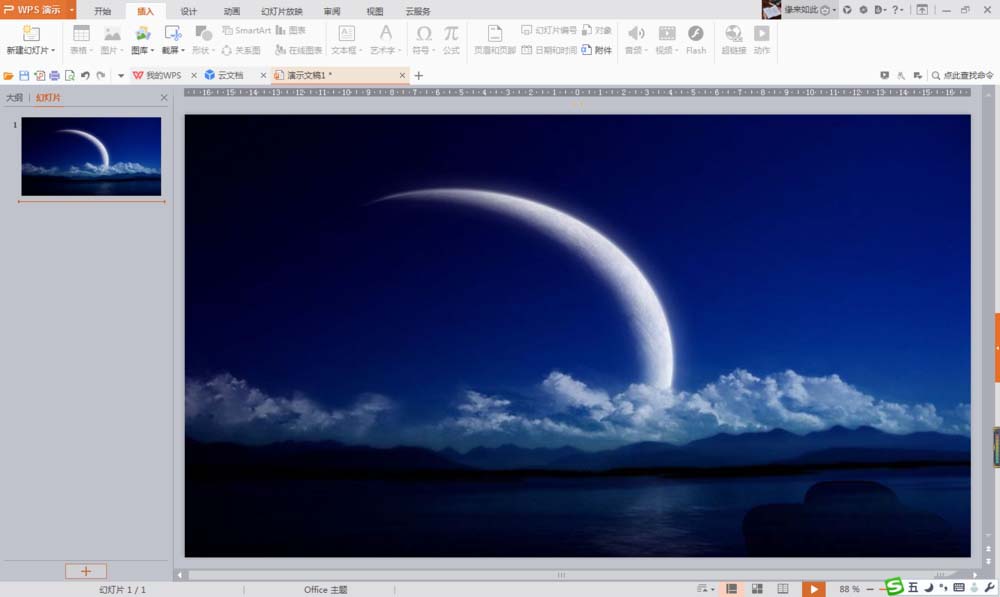Open a new document tab with plus
The image size is (1000, 597).
pyautogui.click(x=418, y=75)
